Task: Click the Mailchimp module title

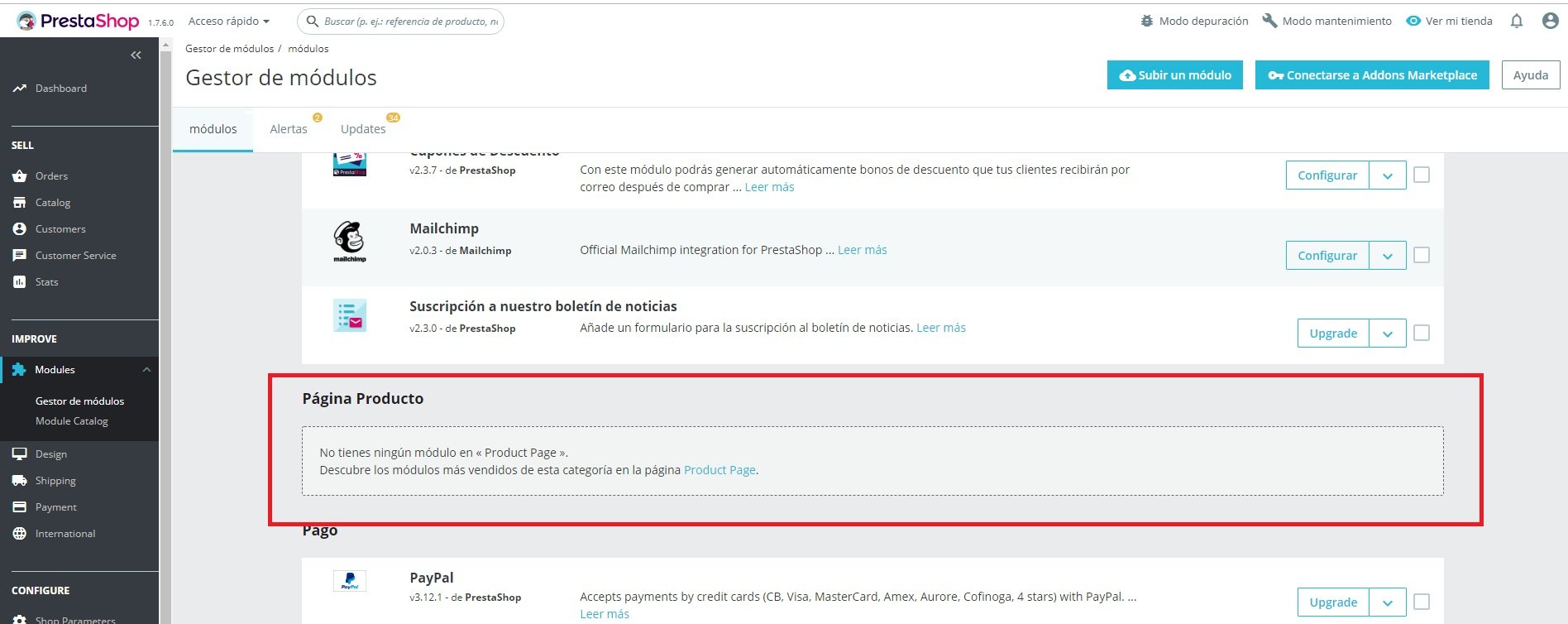Action: pos(444,228)
